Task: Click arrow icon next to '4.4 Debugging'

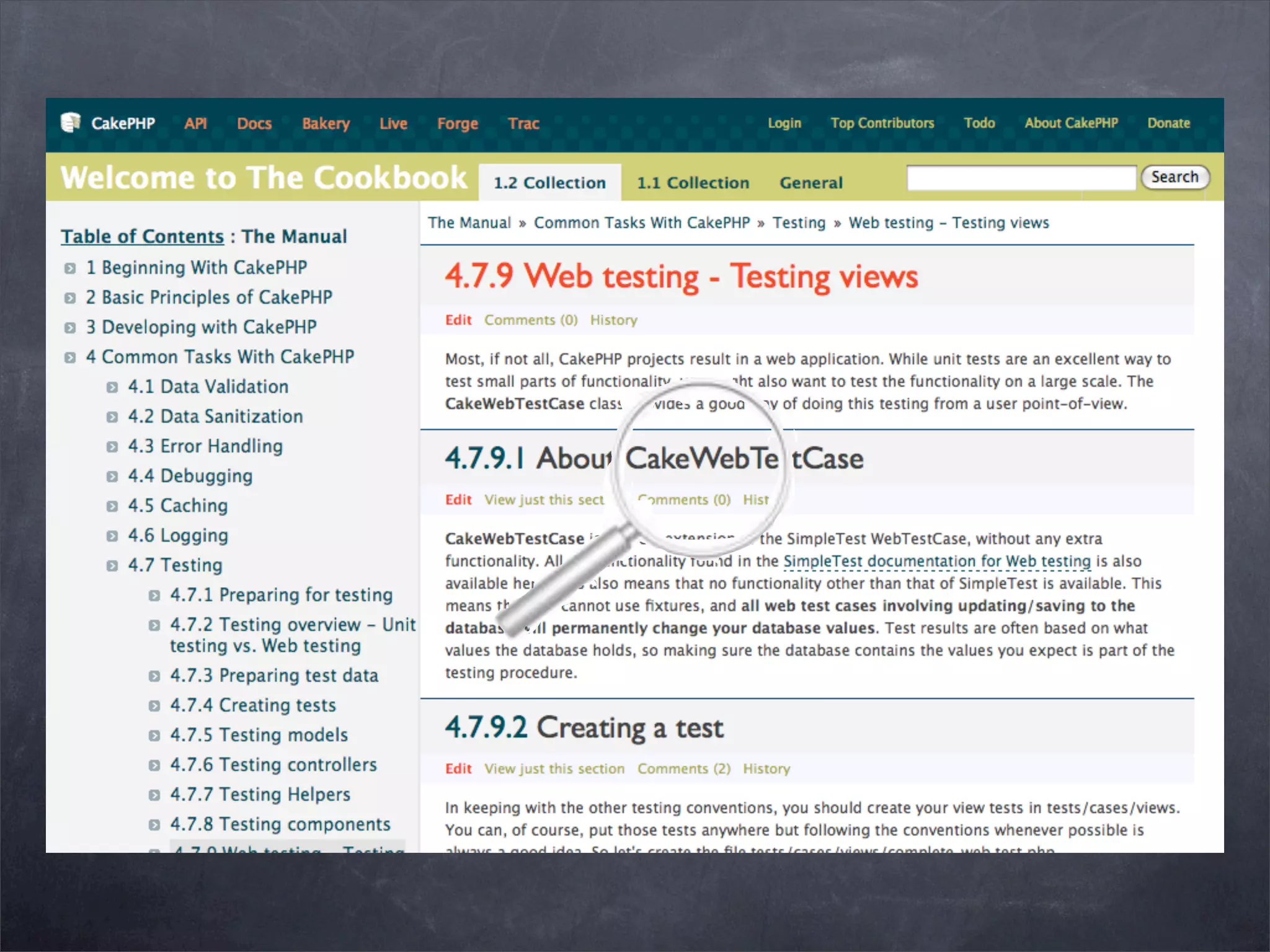Action: point(112,477)
